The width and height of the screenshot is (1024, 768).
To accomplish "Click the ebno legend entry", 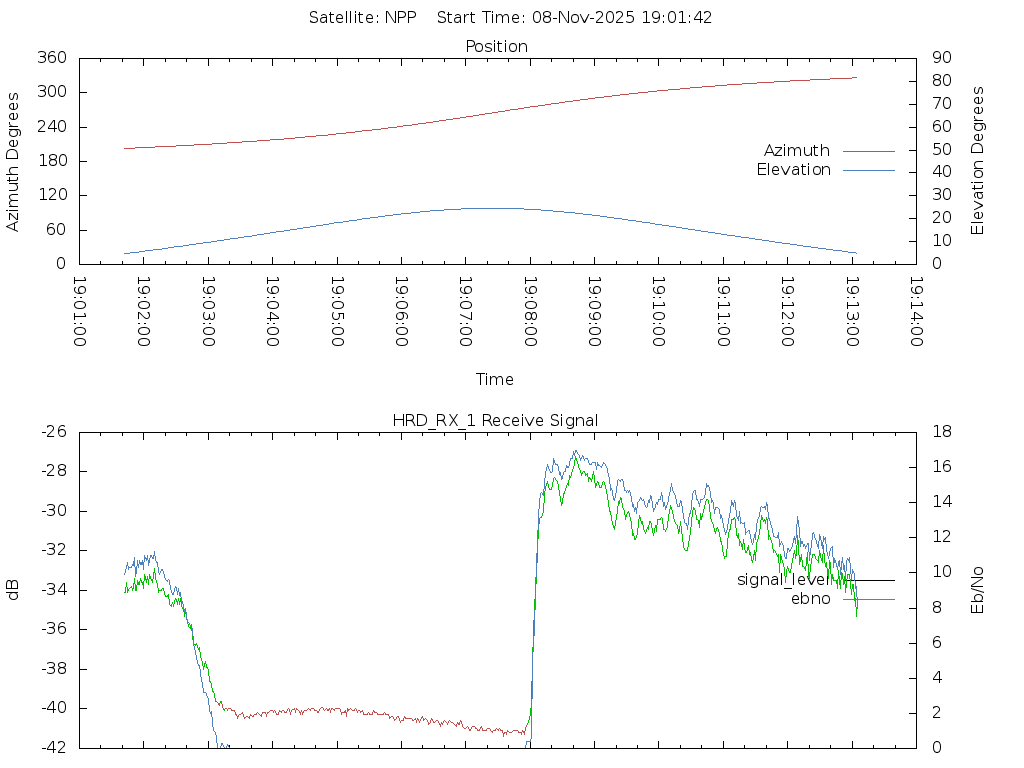I will point(810,599).
